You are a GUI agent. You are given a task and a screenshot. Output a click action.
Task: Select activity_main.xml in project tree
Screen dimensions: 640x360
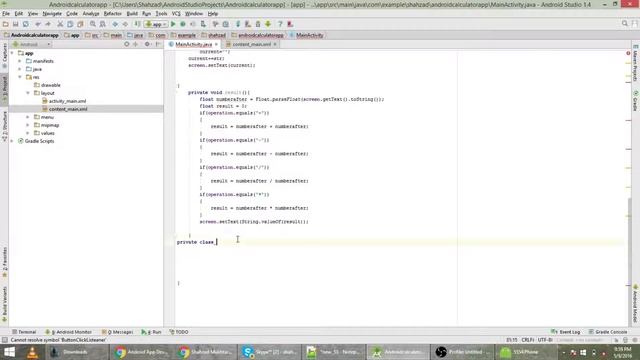point(67,101)
